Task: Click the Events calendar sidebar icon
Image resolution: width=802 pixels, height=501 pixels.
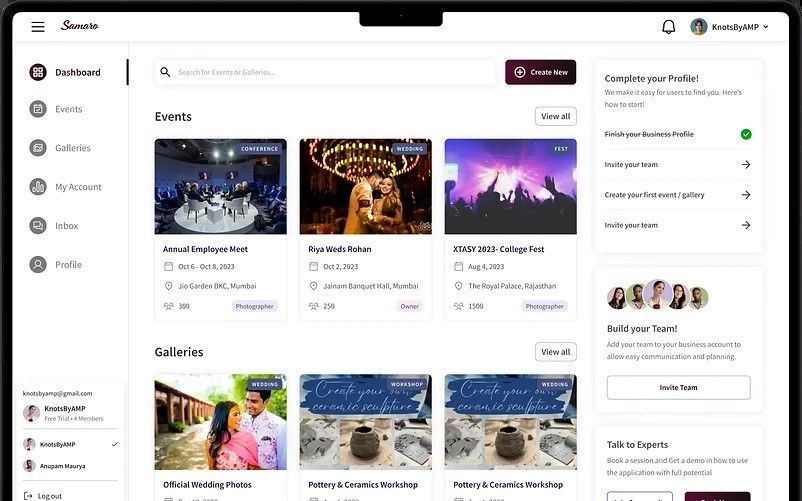Action: [x=38, y=109]
